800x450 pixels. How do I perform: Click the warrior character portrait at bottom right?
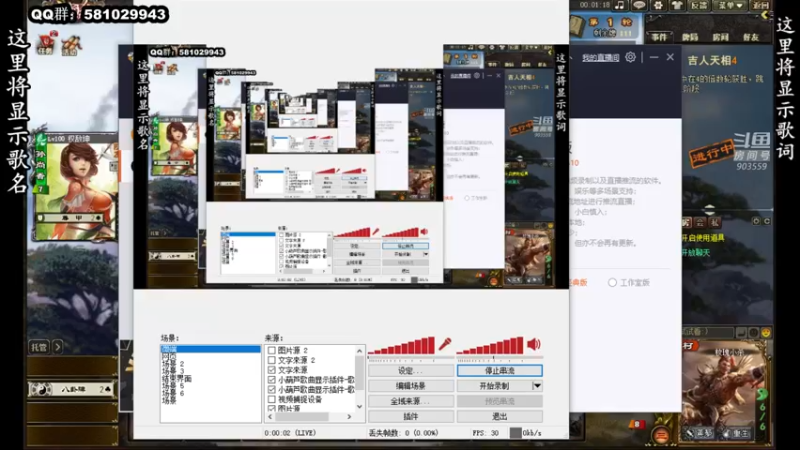(x=724, y=390)
